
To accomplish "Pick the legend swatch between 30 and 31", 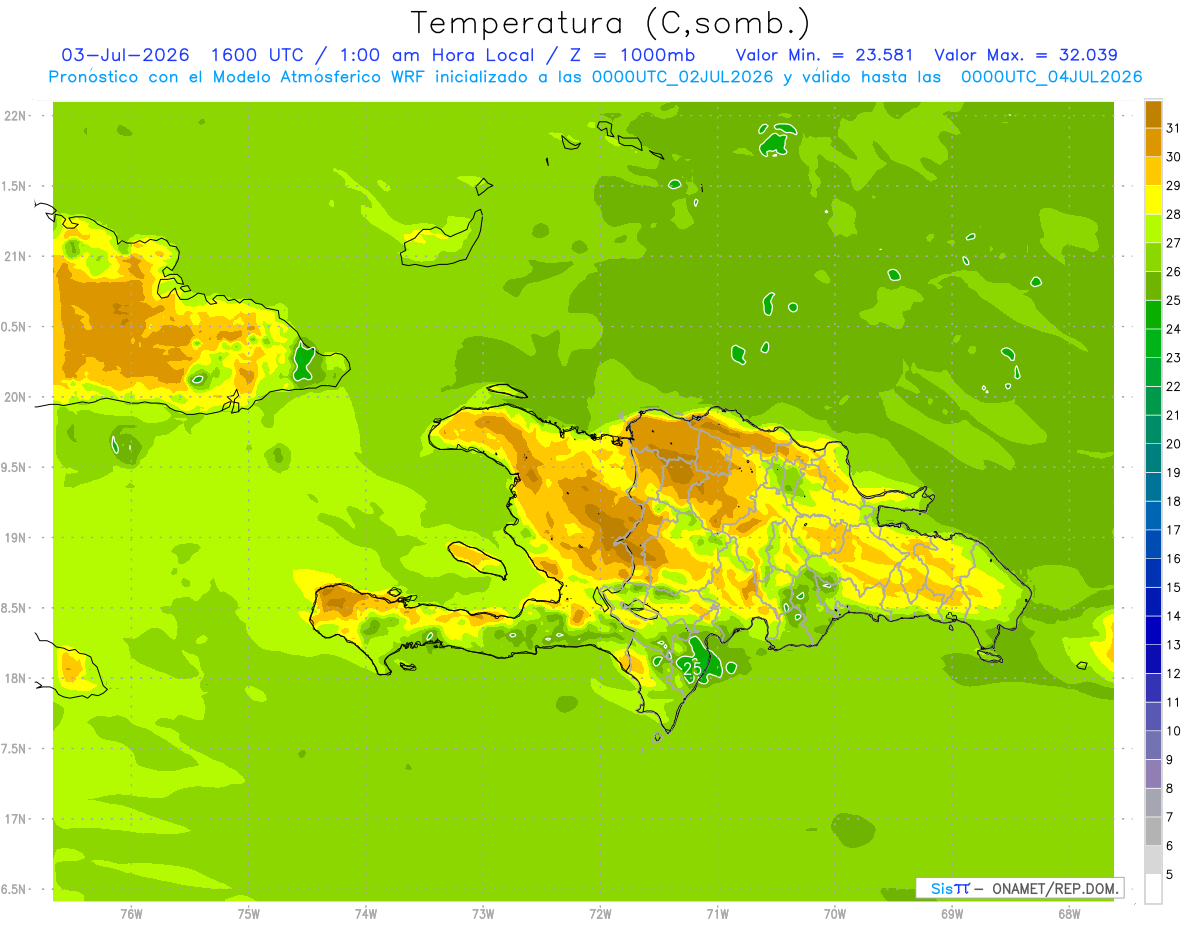I will click(1153, 142).
